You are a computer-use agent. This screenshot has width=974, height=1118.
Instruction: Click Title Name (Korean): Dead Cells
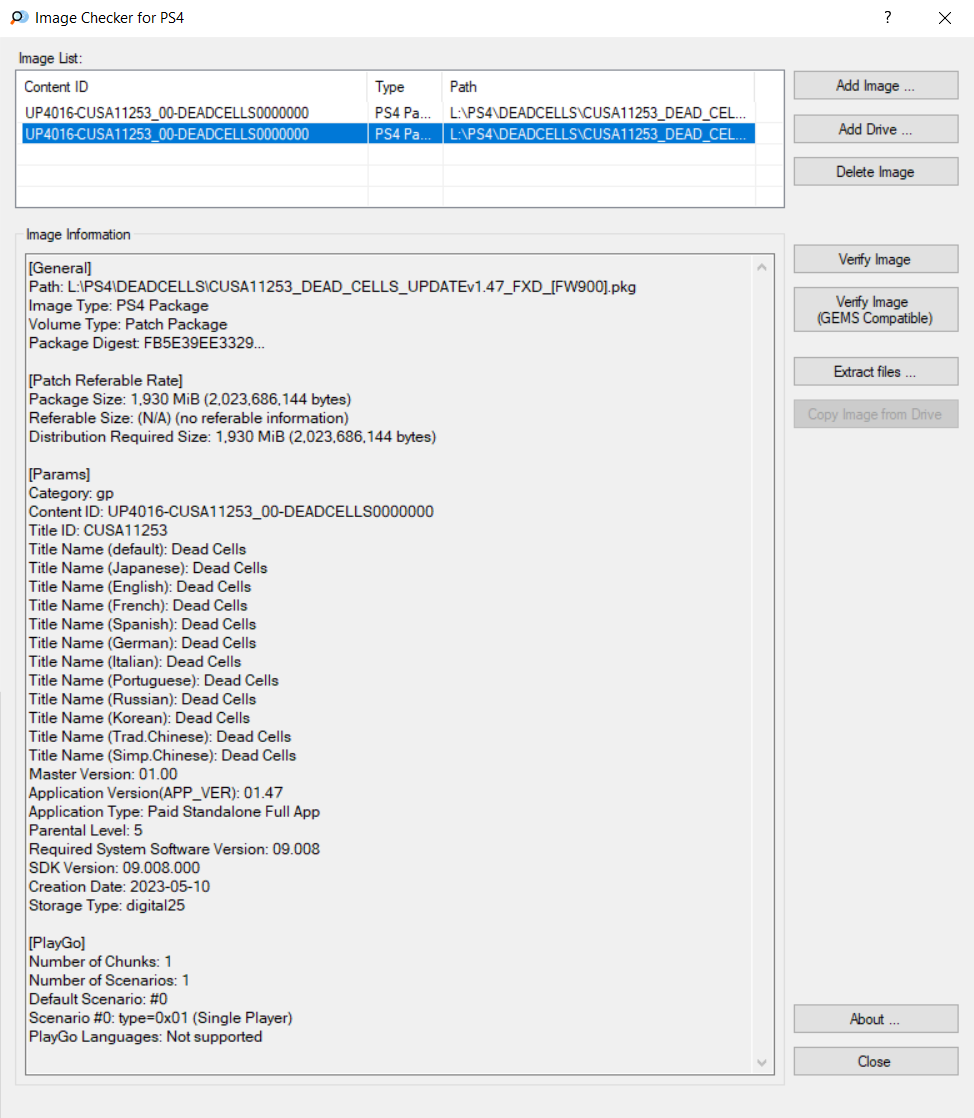pos(139,717)
